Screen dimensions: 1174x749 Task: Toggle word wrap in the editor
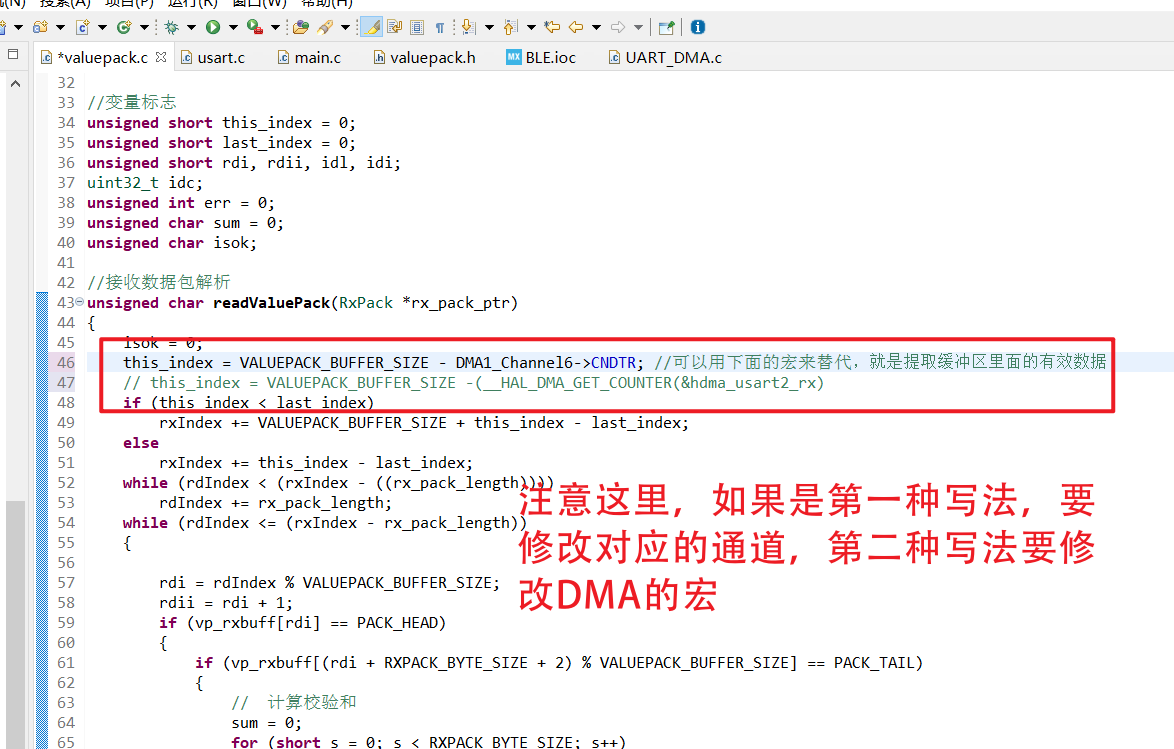click(x=395, y=28)
